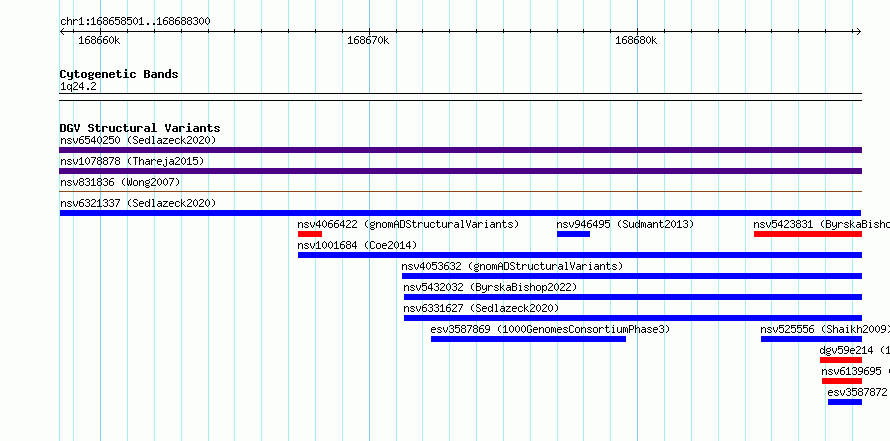Open the nsv1078878 (Thareja2015) label
This screenshot has height=441, width=890.
point(132,161)
